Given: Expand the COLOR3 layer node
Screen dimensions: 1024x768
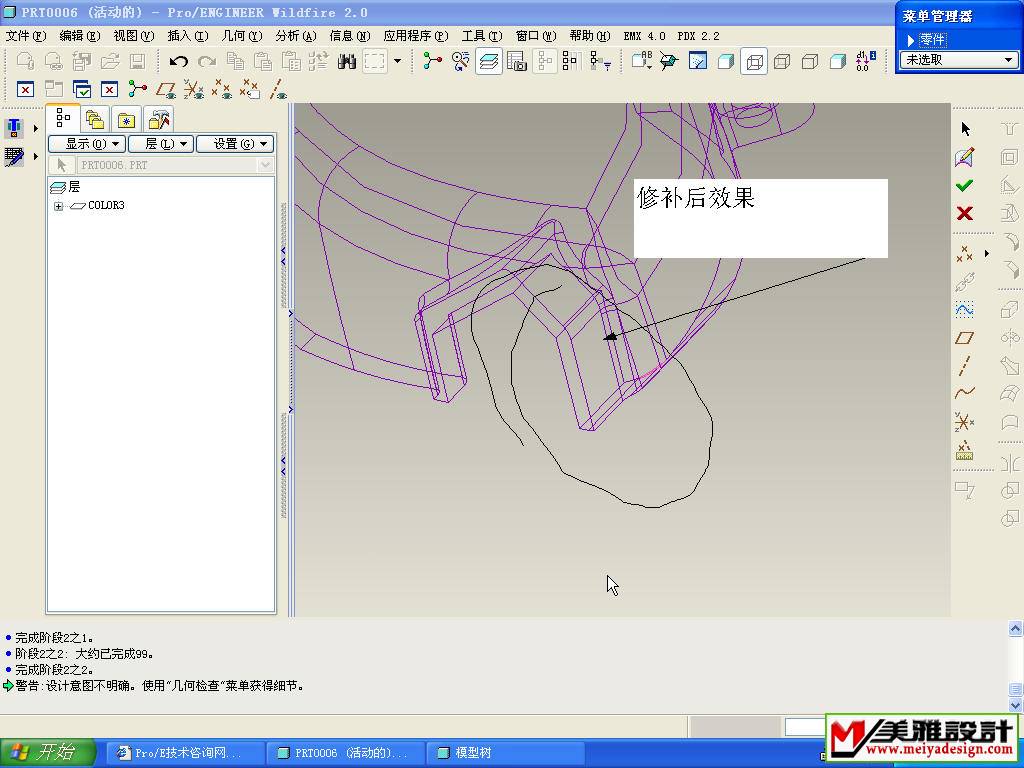Looking at the screenshot, I should click(x=59, y=206).
